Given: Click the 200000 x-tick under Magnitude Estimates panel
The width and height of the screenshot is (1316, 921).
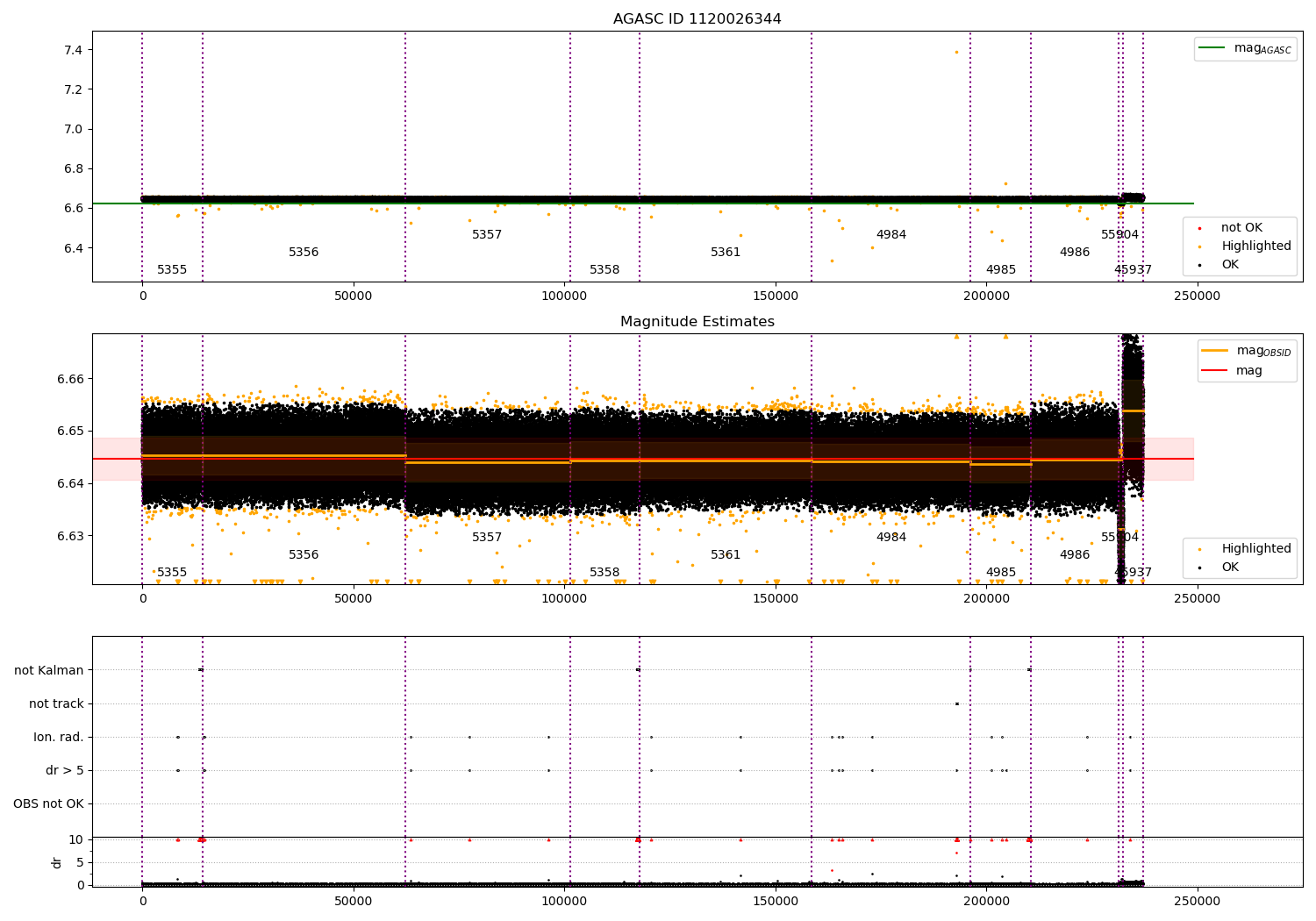Looking at the screenshot, I should (x=986, y=599).
